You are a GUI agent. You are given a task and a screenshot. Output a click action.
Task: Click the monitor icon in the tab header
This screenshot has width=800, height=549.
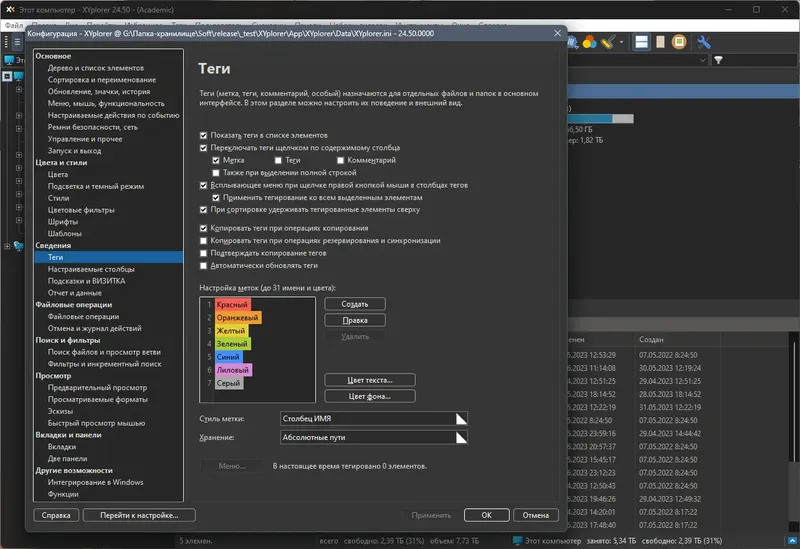coord(9,60)
